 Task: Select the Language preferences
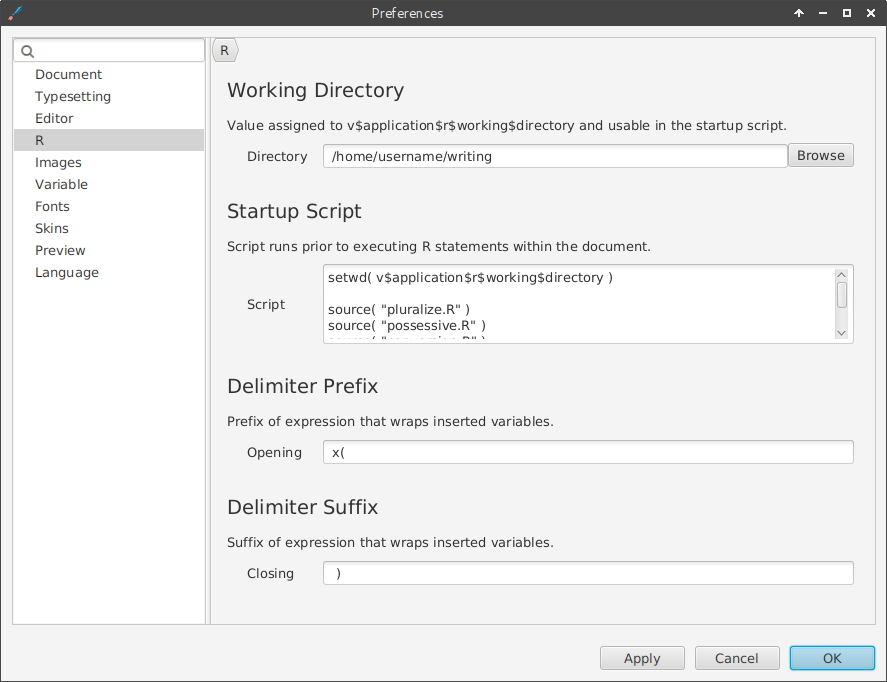[67, 272]
